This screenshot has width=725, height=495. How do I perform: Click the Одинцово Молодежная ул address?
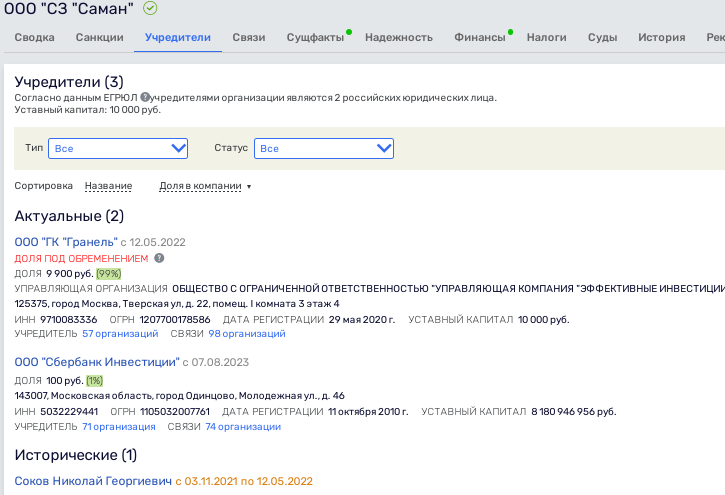pos(179,396)
